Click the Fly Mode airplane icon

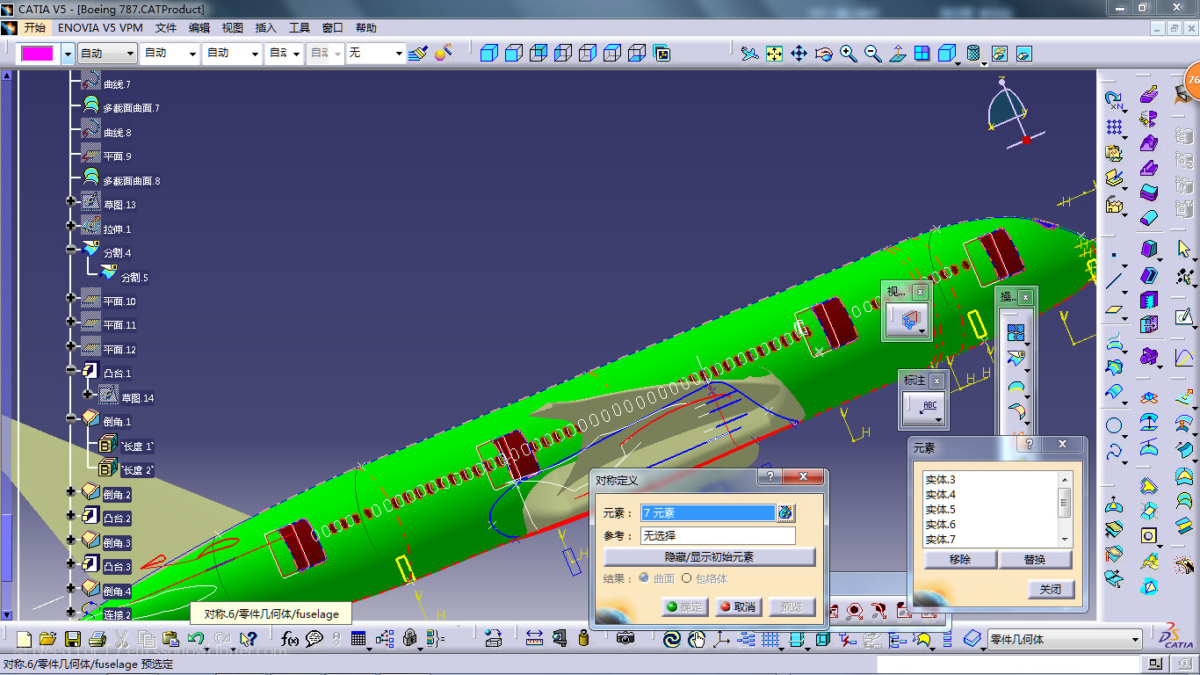click(749, 53)
